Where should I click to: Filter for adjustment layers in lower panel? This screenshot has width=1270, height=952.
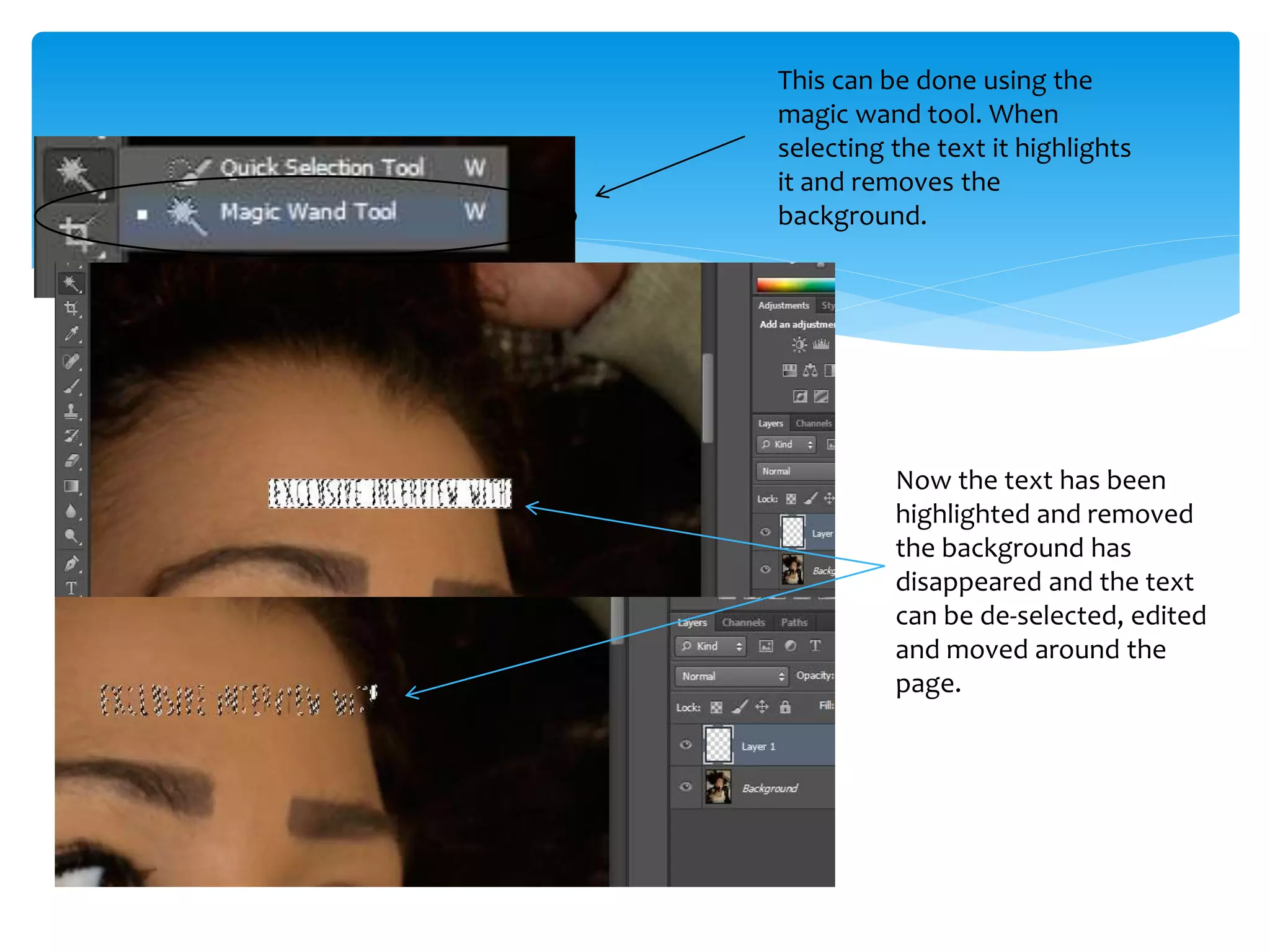(x=790, y=646)
